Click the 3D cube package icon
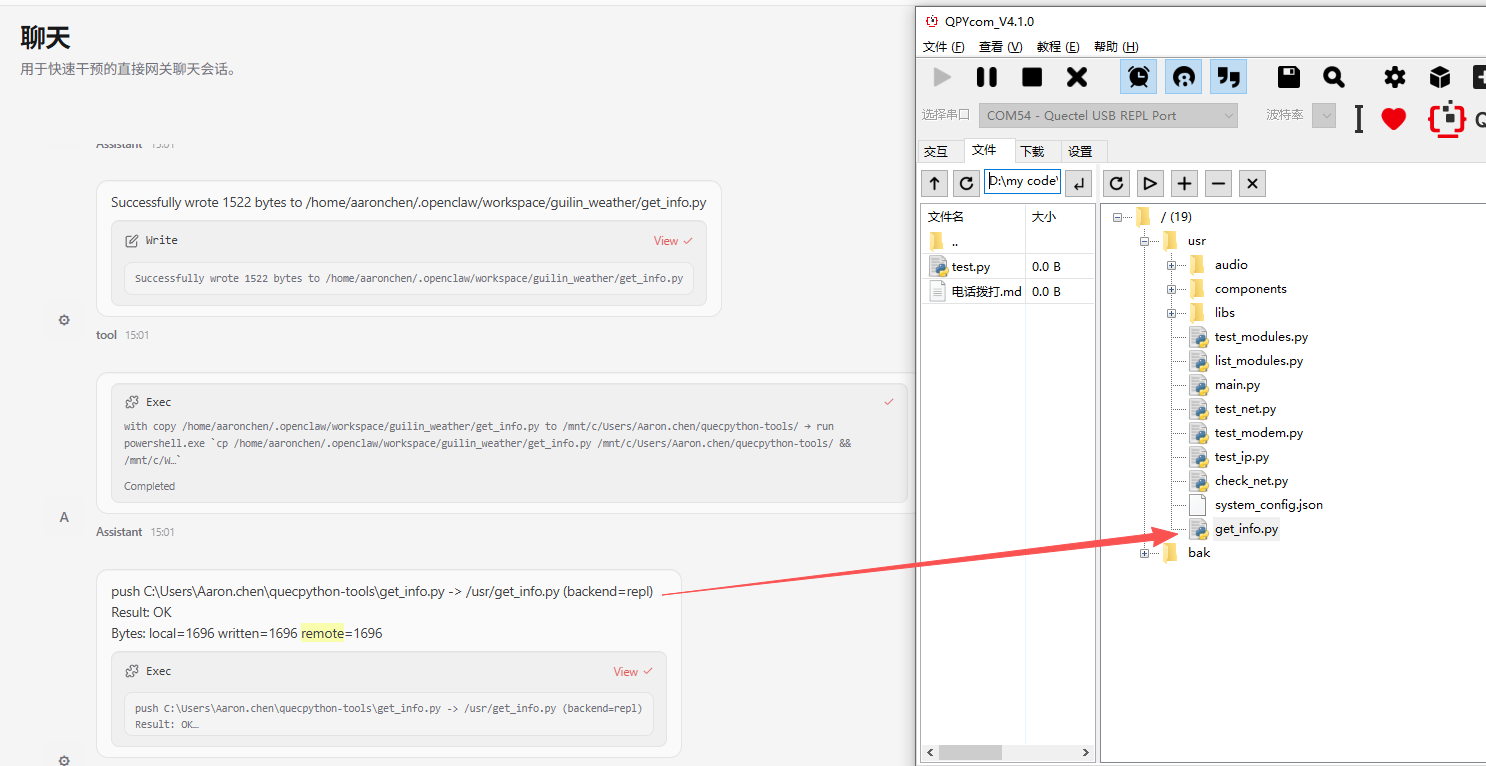The height and width of the screenshot is (766, 1486). coord(1439,77)
